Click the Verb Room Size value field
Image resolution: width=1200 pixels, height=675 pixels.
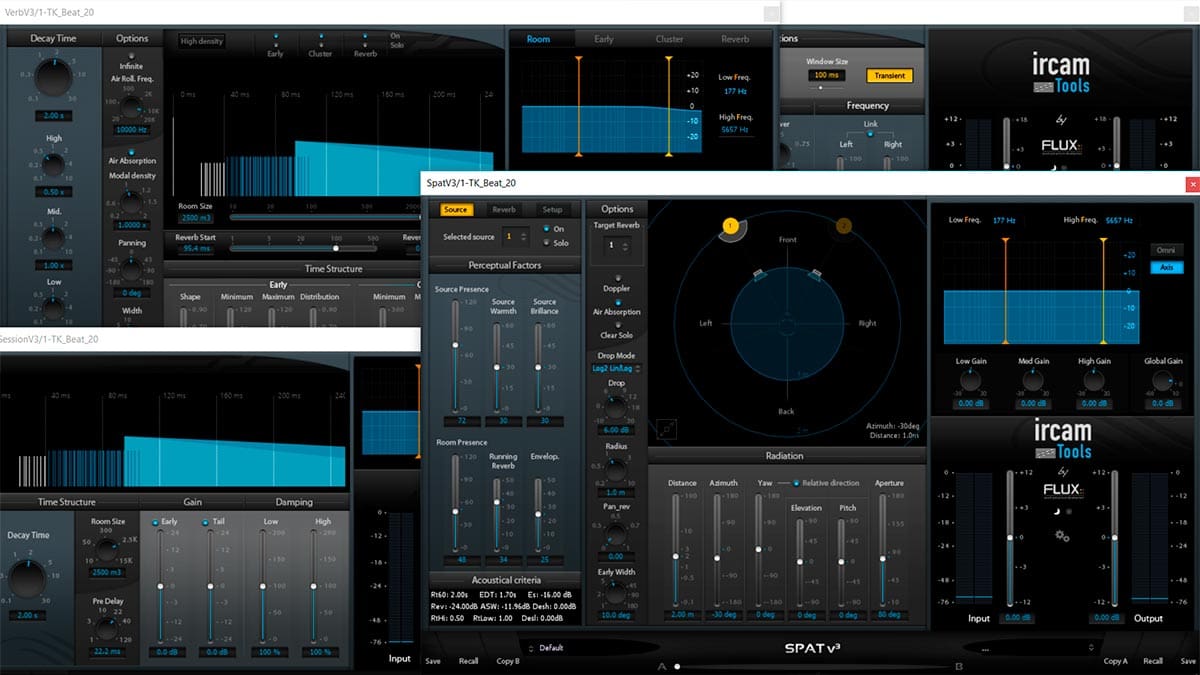[196, 217]
